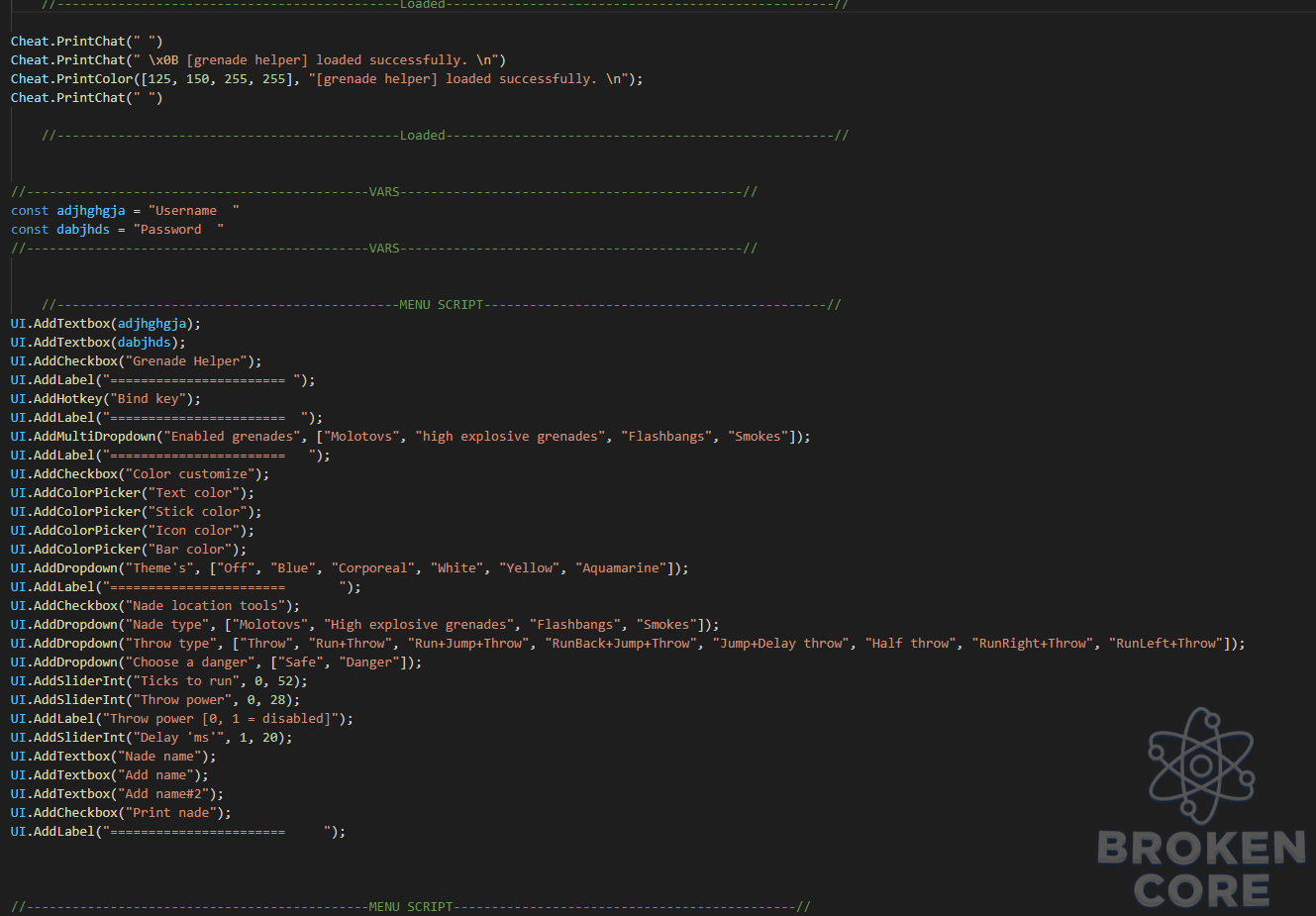
Task: Click the "Jump+Delay throw" string
Action: [x=781, y=643]
